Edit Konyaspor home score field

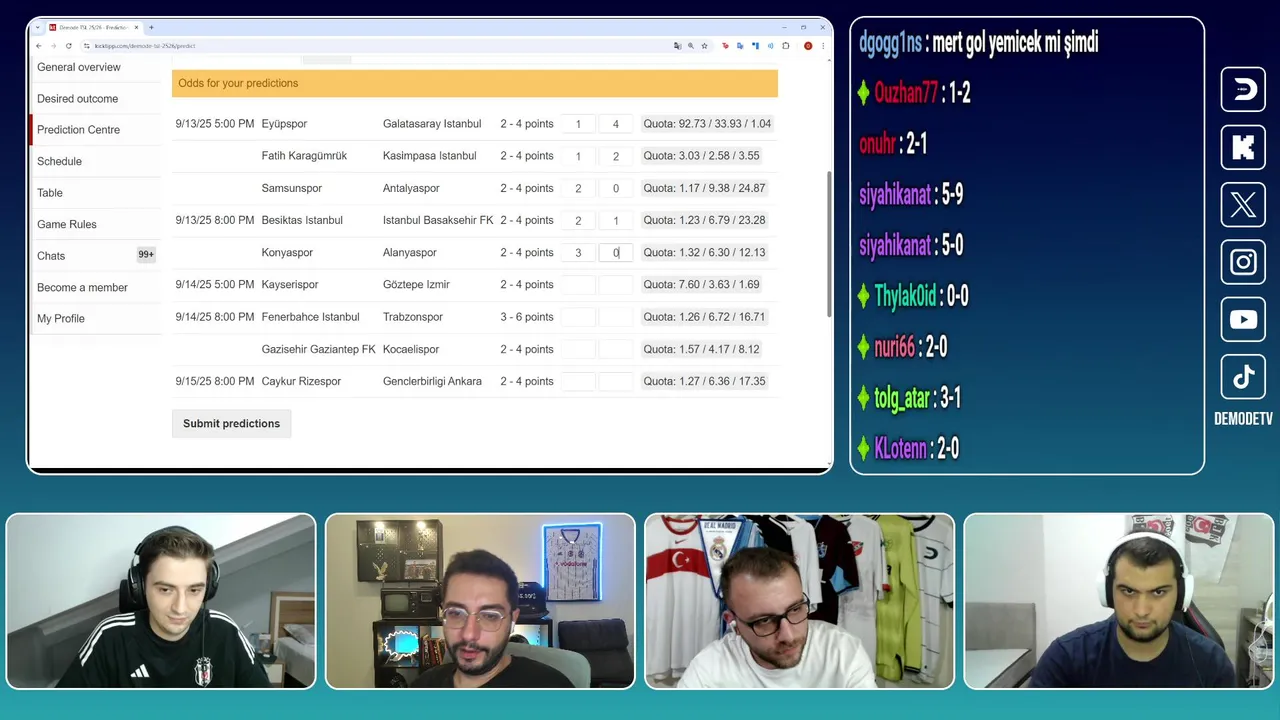(578, 252)
